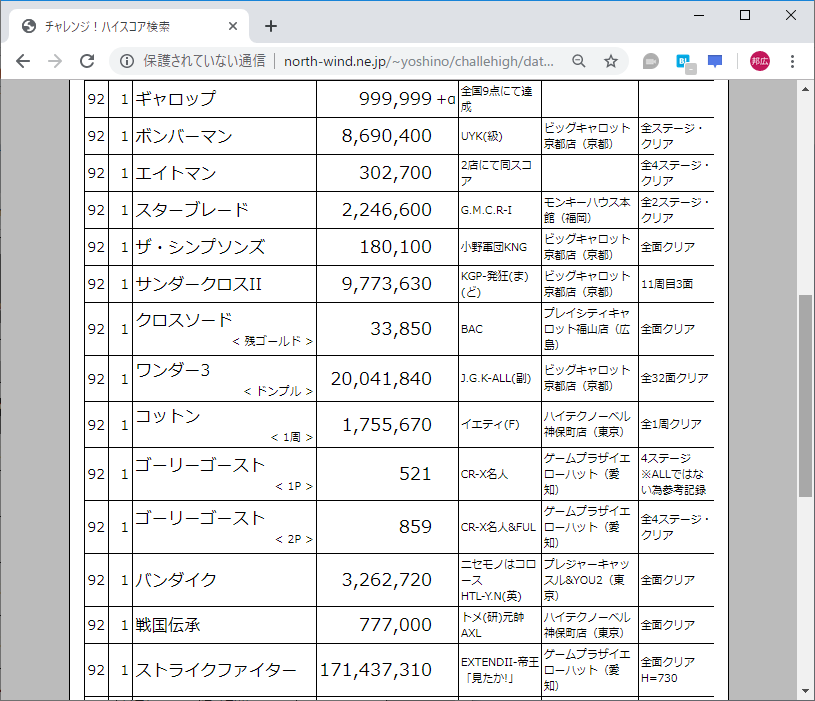Viewport: 815px width, 701px height.
Task: Open the zoom magnifier in address bar
Action: coord(579,61)
